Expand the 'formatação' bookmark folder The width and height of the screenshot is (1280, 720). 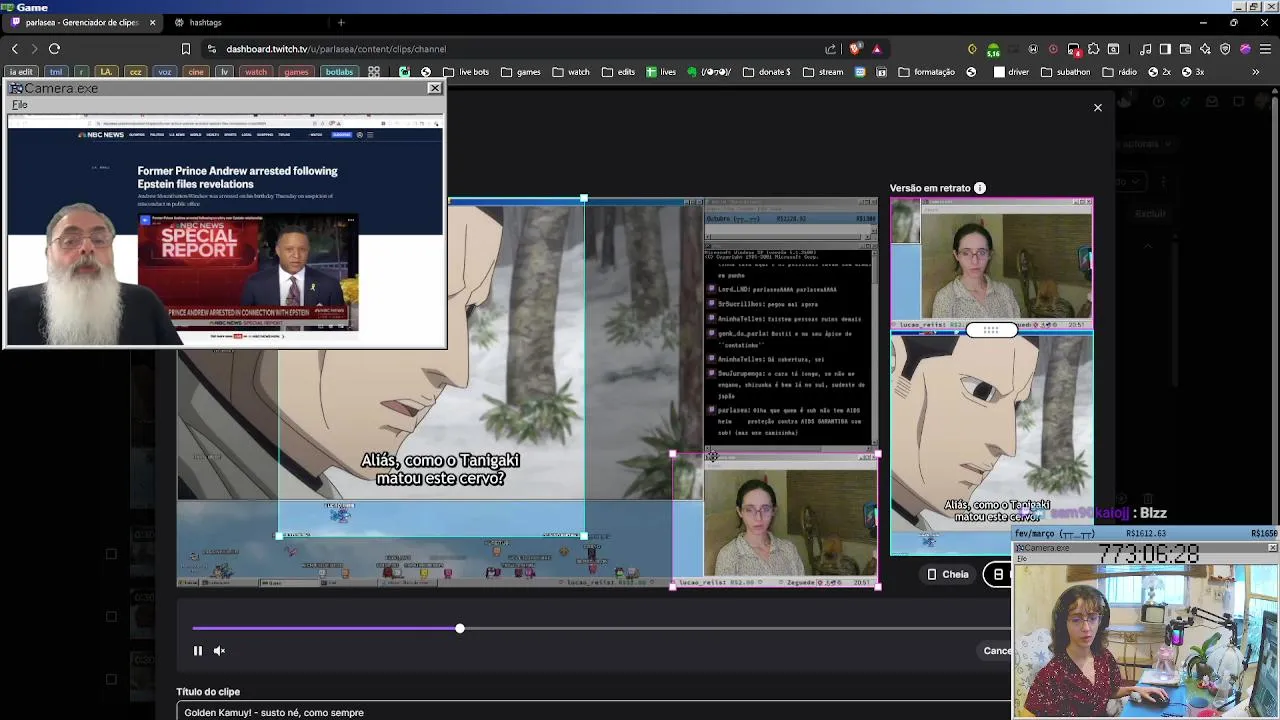(x=927, y=72)
